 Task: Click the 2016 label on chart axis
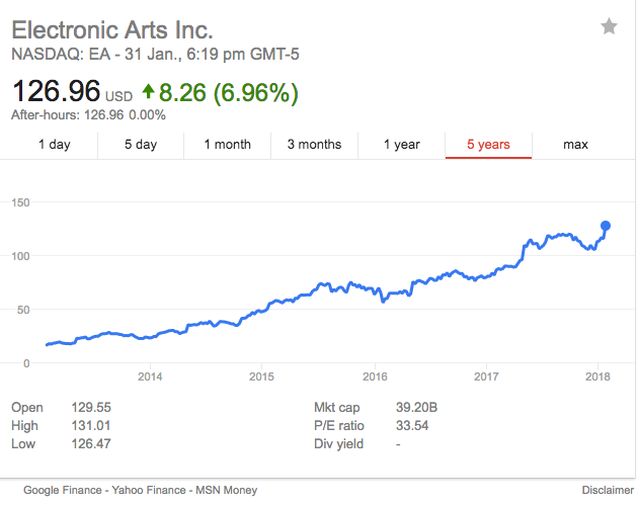[x=375, y=377]
